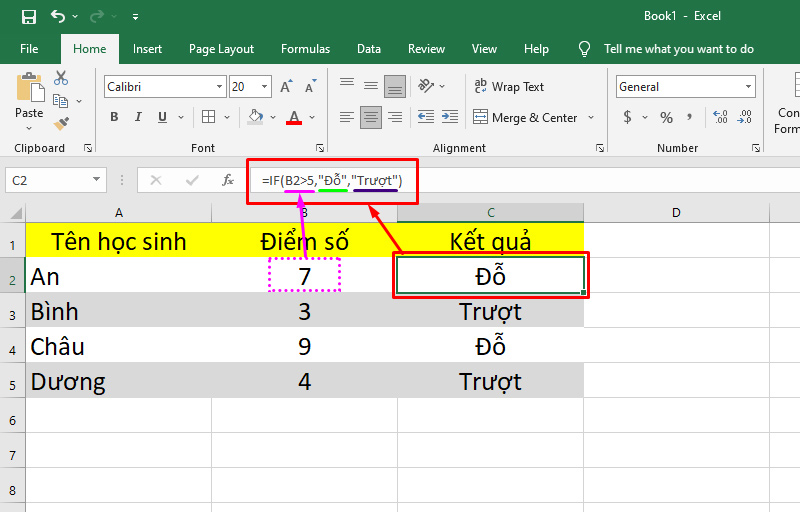Open Number format dialog launcher
The height and width of the screenshot is (512, 800).
[756, 148]
